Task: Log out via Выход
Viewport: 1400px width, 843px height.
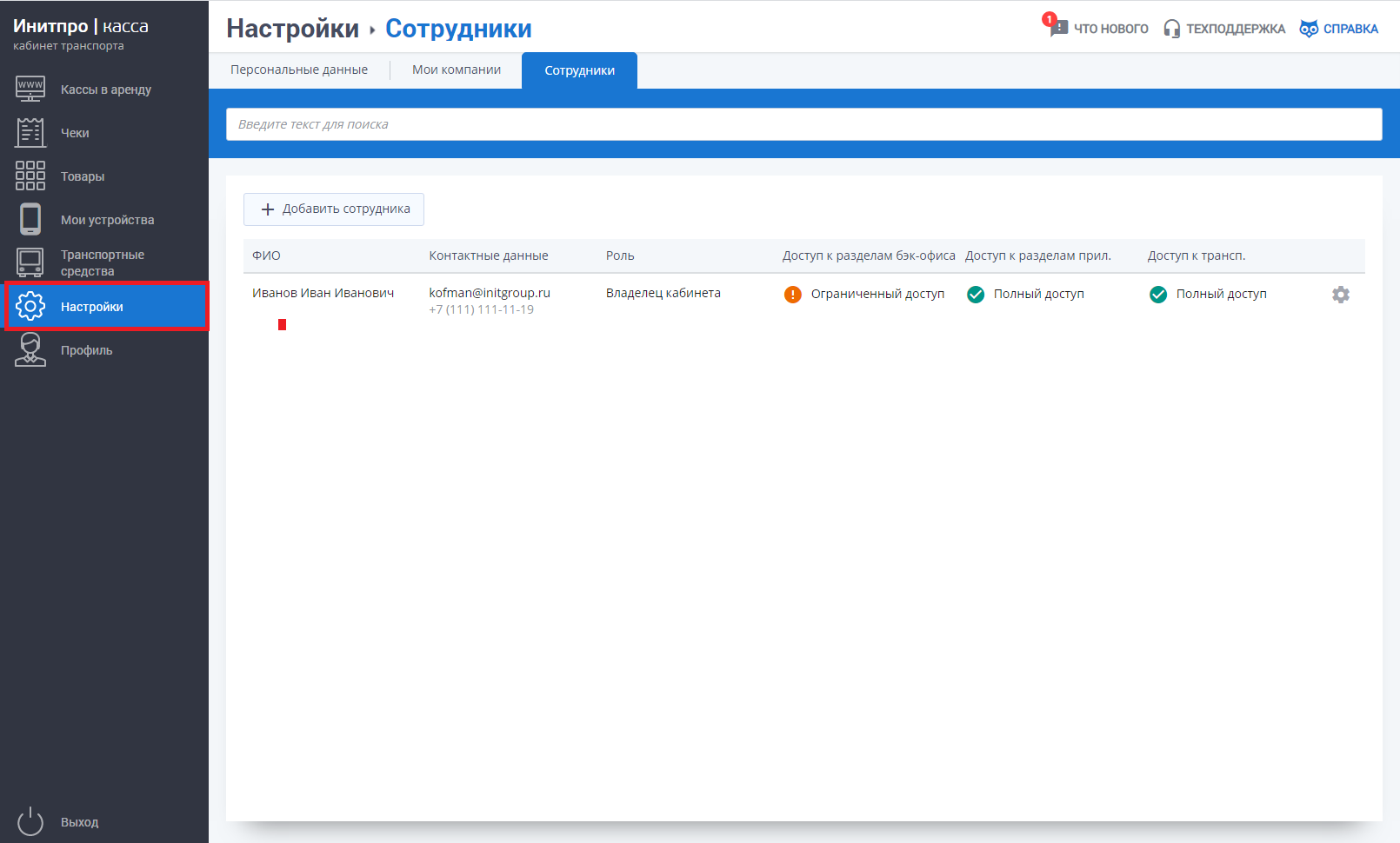Action: pyautogui.click(x=79, y=822)
